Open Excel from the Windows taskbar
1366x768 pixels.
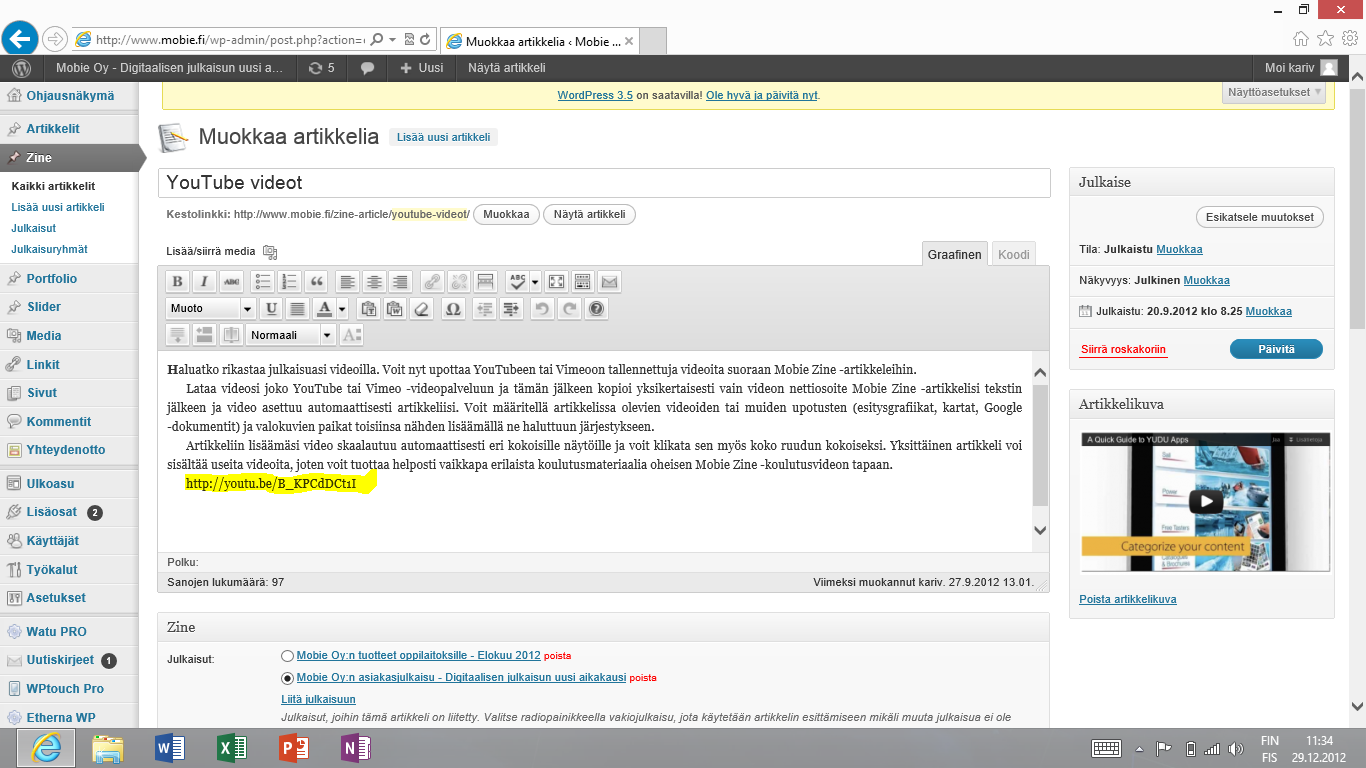231,747
